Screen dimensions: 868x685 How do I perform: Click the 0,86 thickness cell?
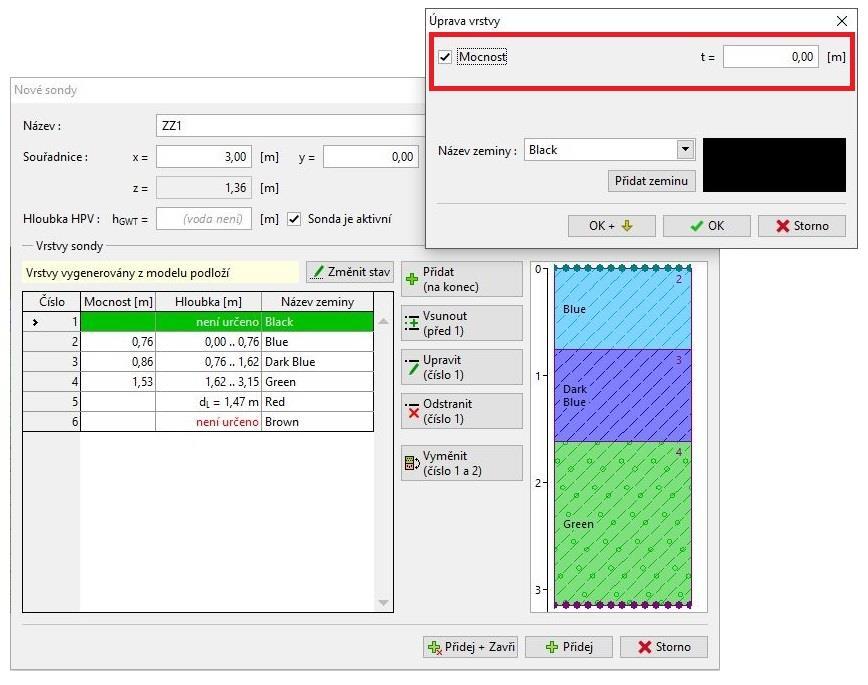point(118,362)
